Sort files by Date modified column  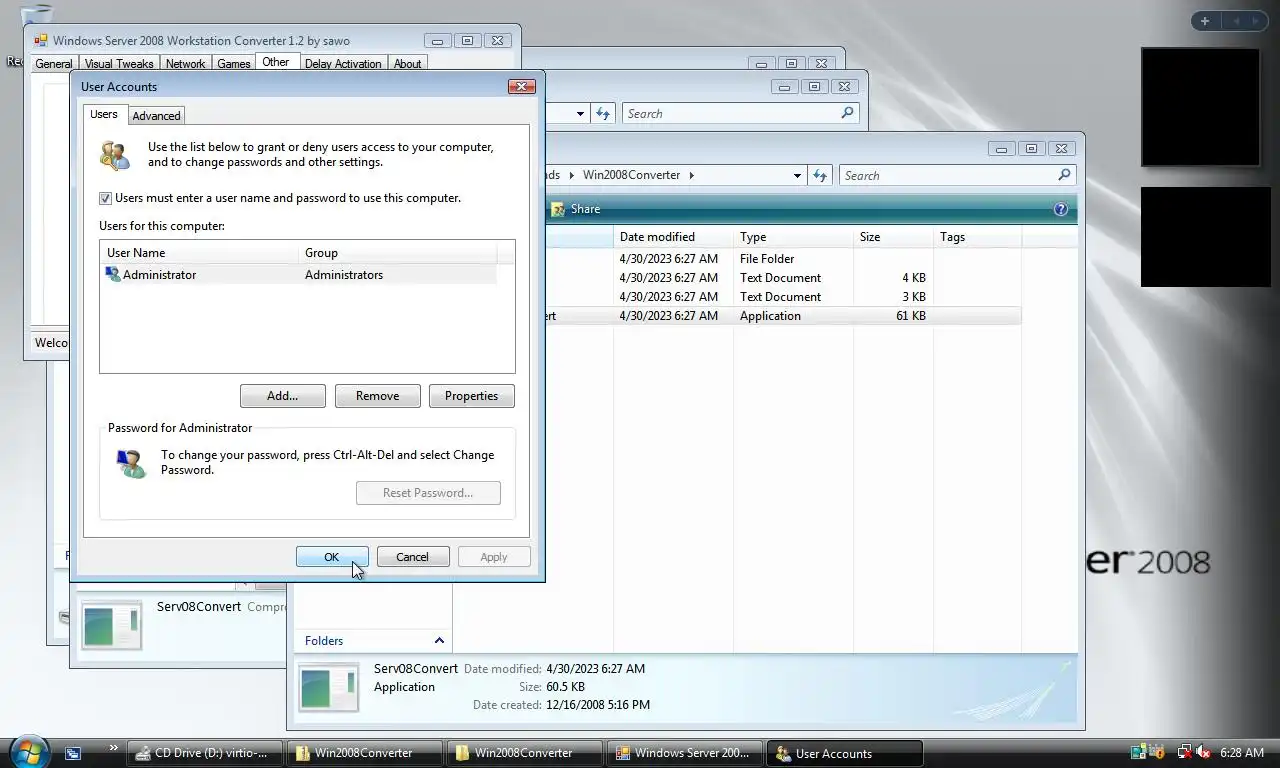tap(673, 237)
